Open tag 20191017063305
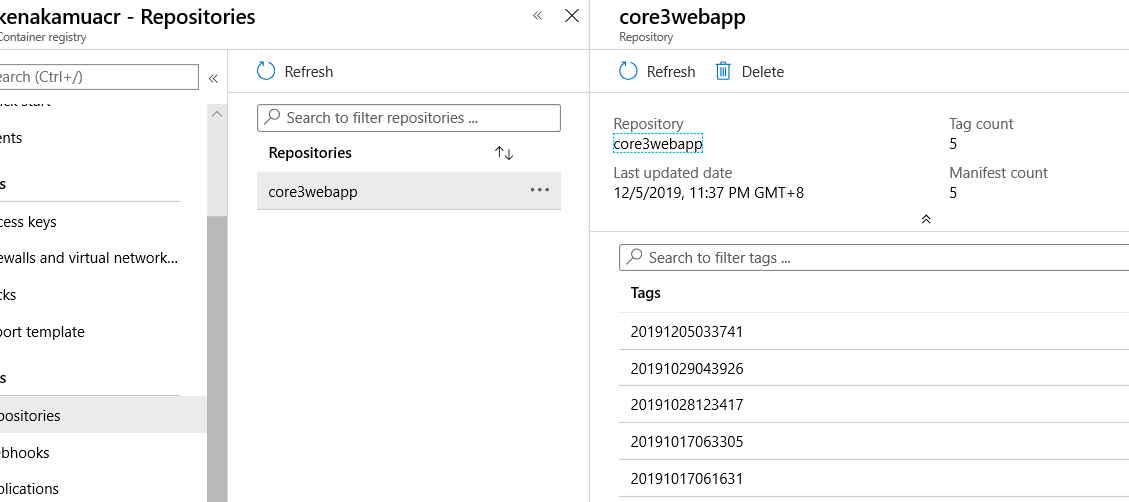This screenshot has width=1129, height=502. click(x=687, y=442)
